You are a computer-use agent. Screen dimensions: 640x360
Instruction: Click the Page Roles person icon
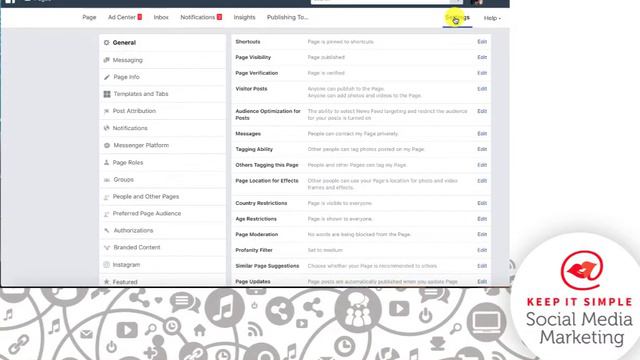pos(107,162)
